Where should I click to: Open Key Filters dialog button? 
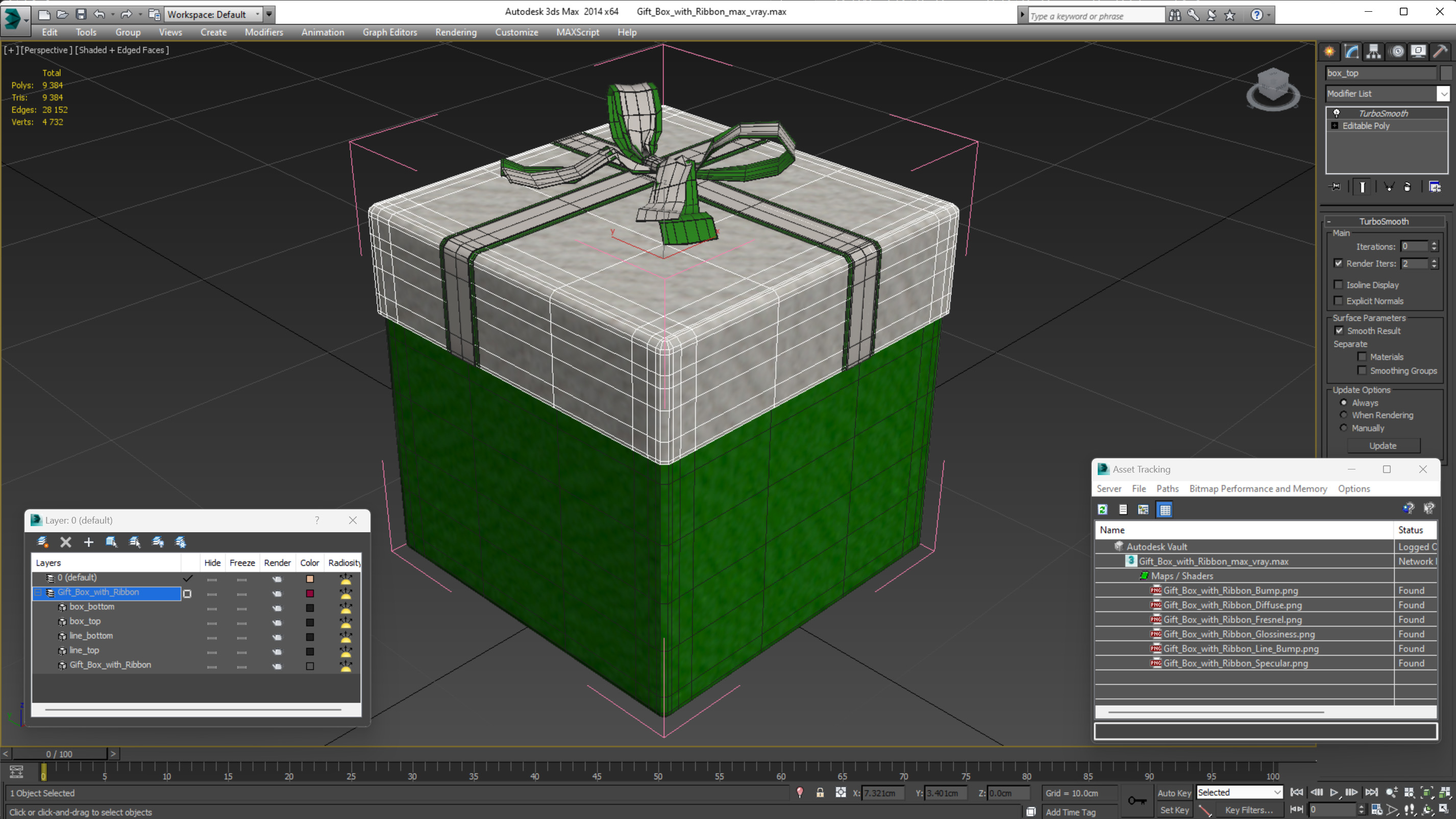click(x=1249, y=810)
